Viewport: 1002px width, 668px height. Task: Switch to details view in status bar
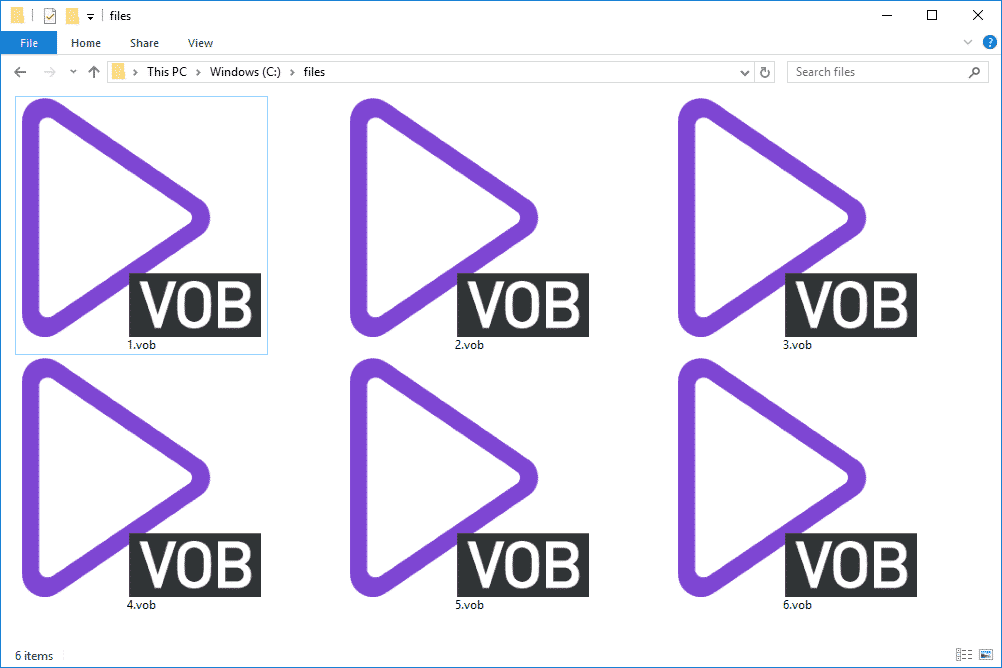coord(966,655)
